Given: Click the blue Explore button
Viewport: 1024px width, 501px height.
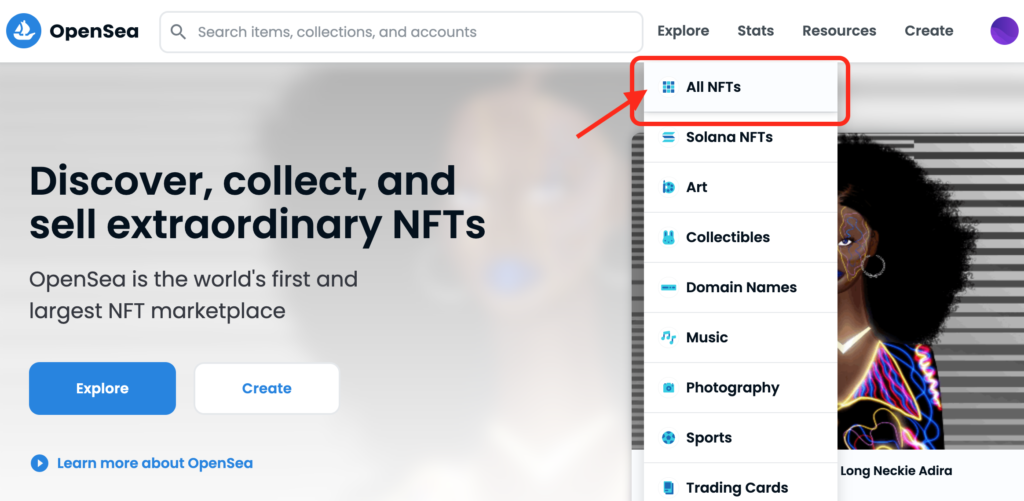Looking at the screenshot, I should 103,389.
